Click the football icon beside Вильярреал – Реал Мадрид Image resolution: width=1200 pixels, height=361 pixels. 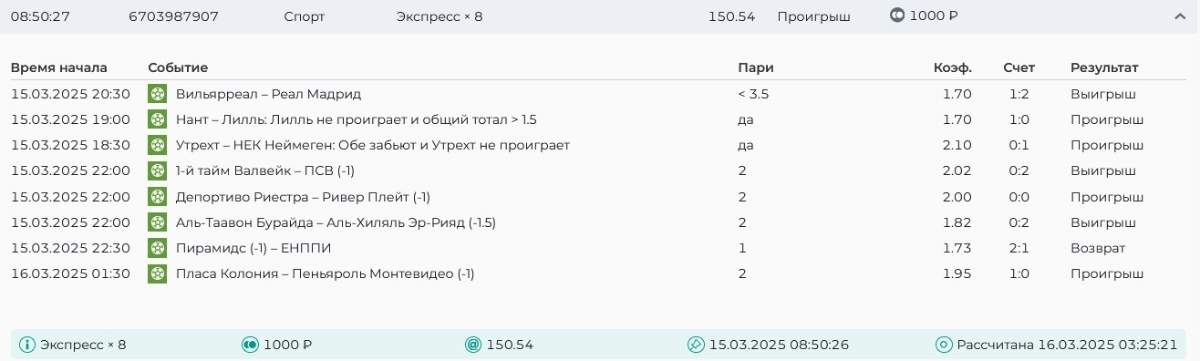[157, 94]
